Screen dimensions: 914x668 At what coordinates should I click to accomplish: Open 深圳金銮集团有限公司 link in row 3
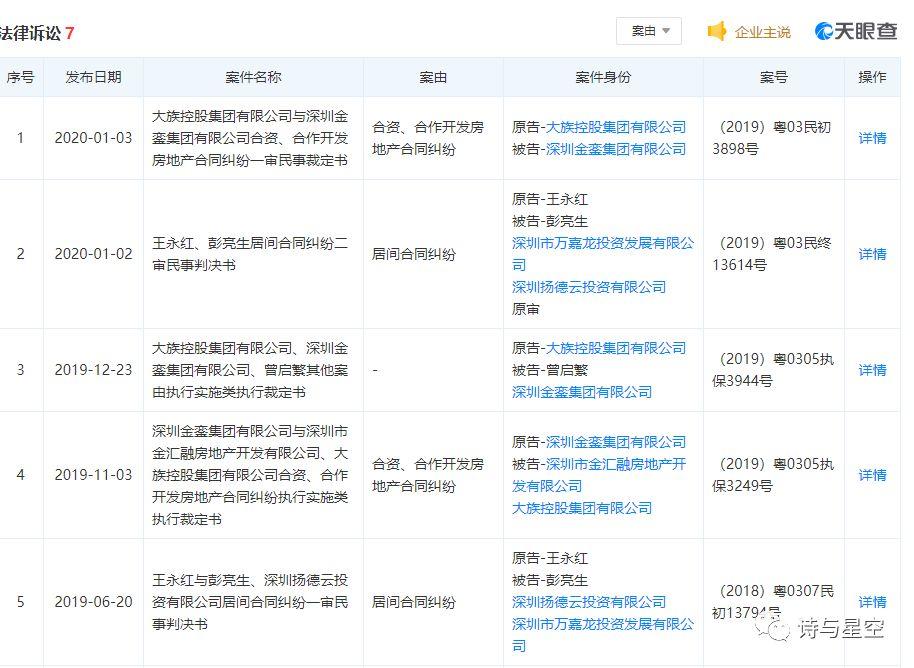point(582,392)
